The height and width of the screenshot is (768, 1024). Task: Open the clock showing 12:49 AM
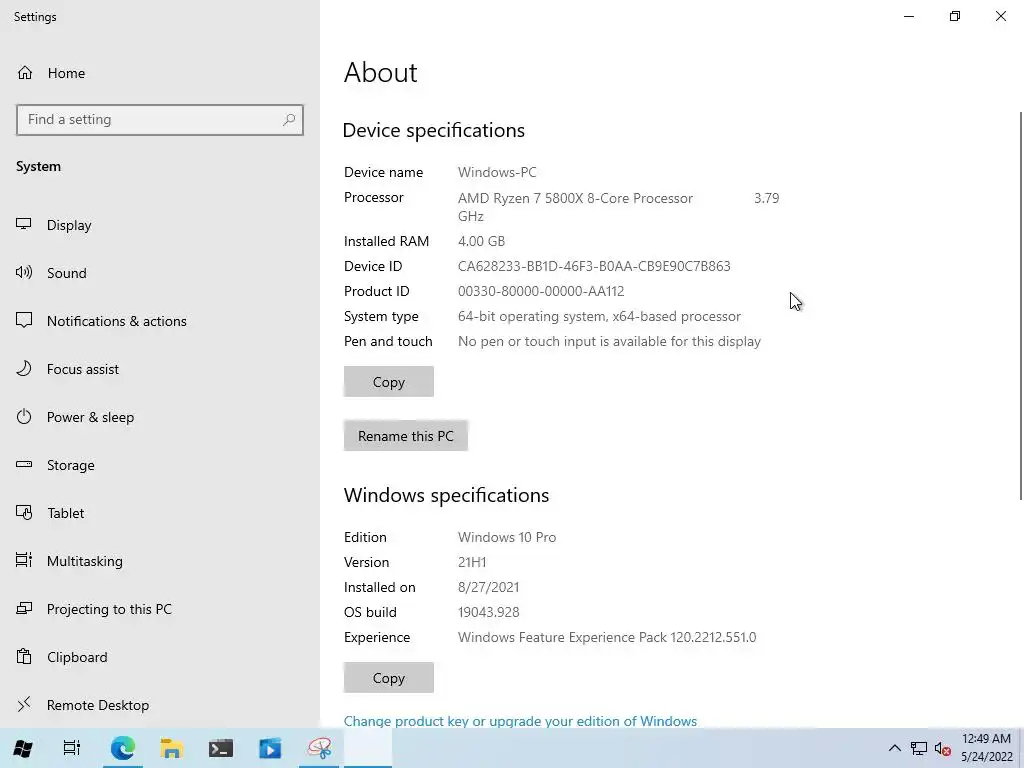986,748
